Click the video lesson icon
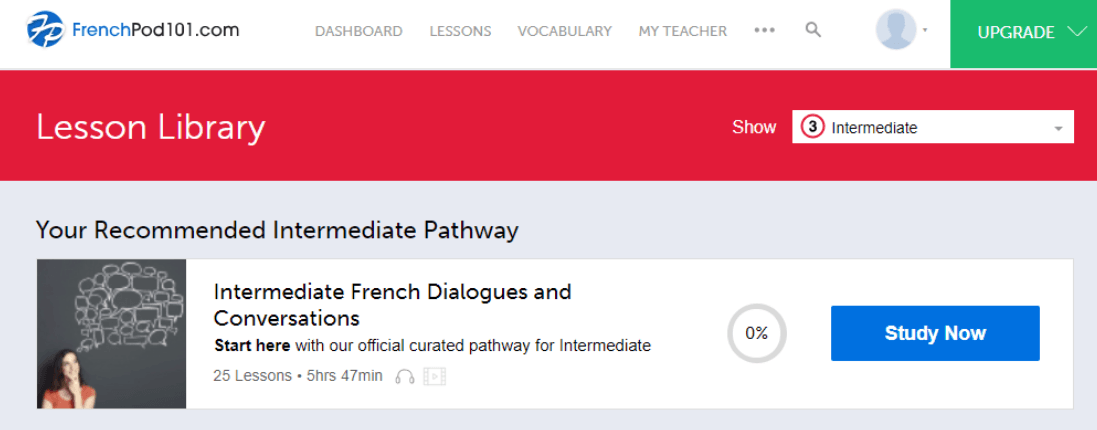 (434, 377)
